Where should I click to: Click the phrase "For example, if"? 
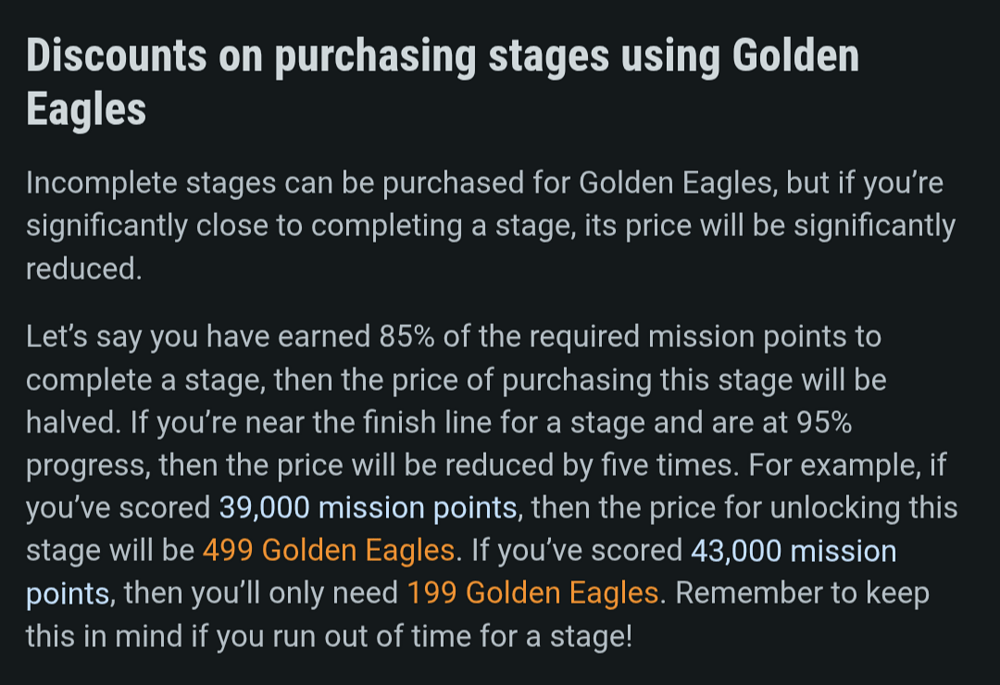click(848, 466)
